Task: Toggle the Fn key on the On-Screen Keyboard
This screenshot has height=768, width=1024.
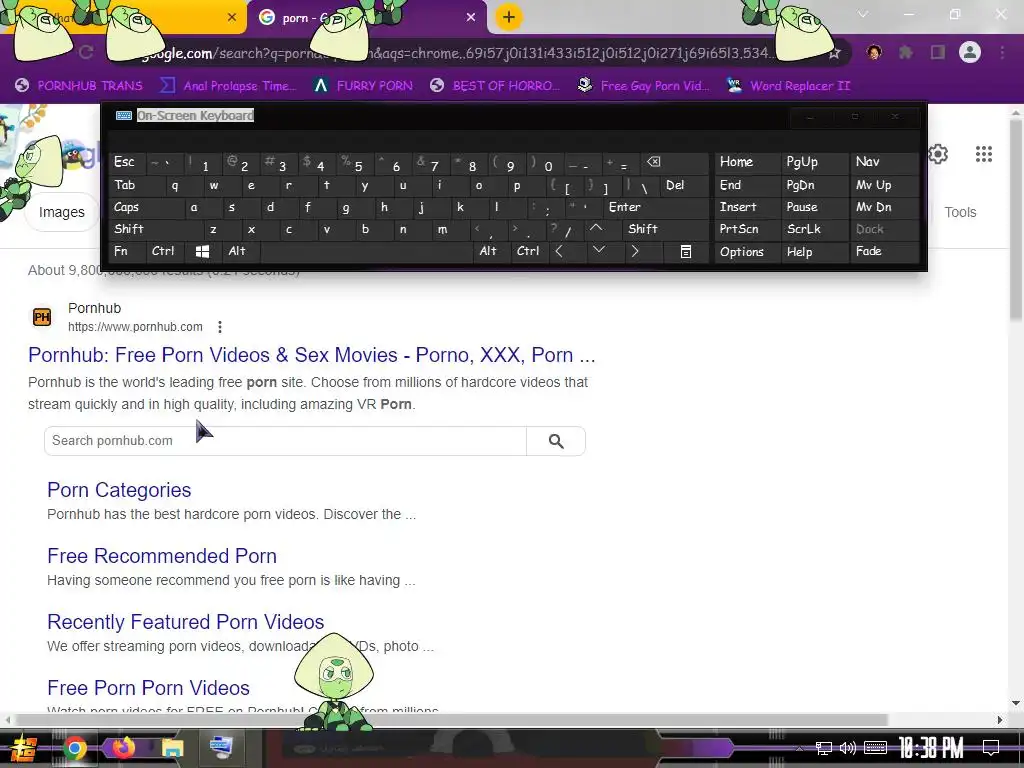Action: pos(127,251)
